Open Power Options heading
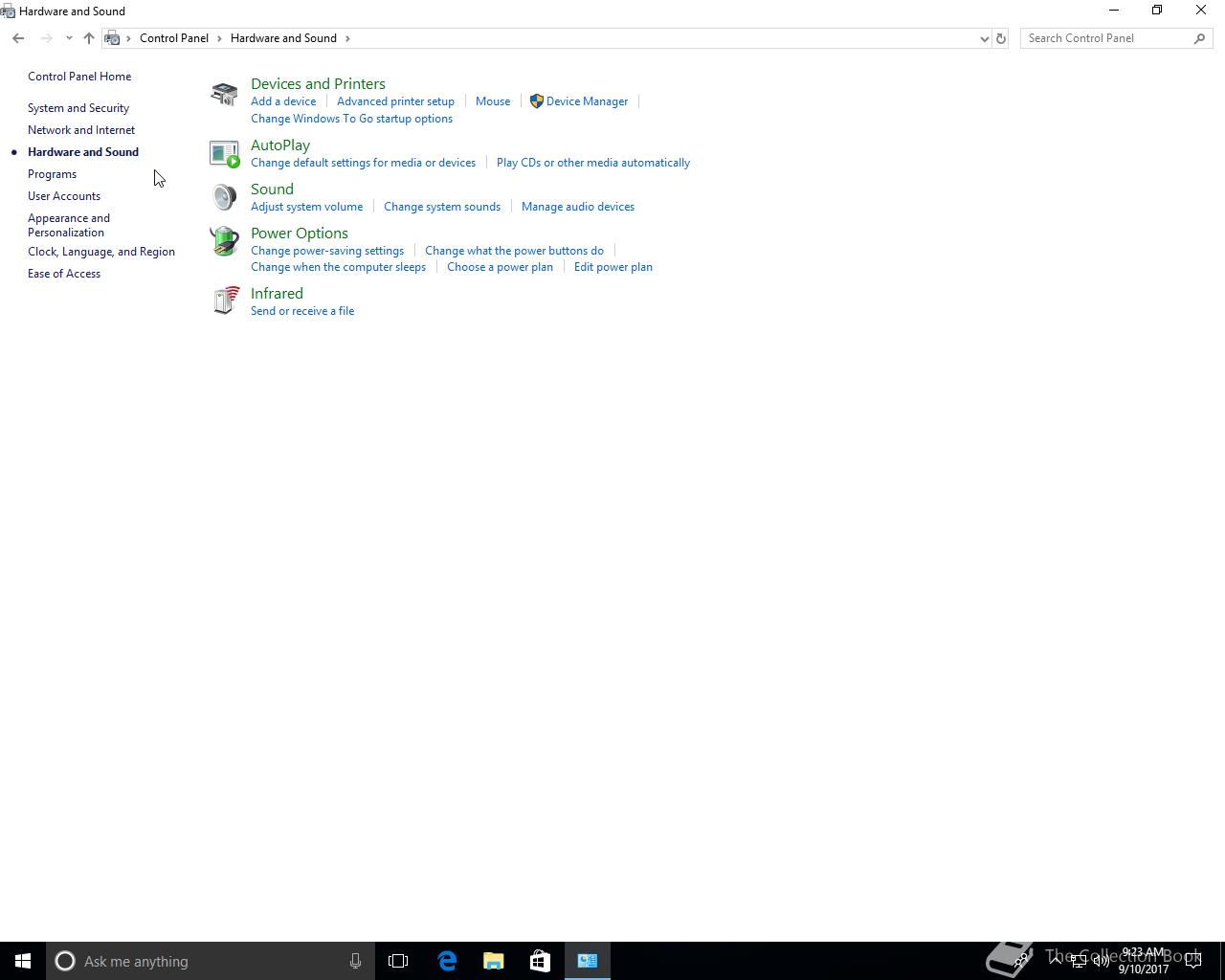 300,234
